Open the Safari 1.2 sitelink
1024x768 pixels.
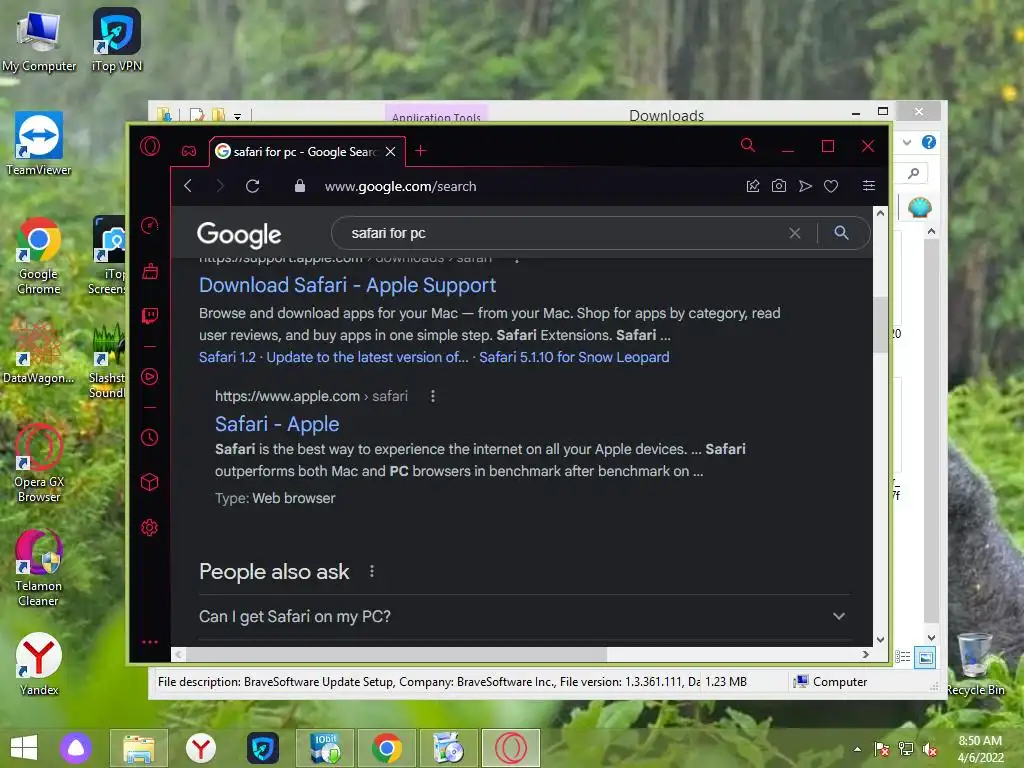point(227,357)
